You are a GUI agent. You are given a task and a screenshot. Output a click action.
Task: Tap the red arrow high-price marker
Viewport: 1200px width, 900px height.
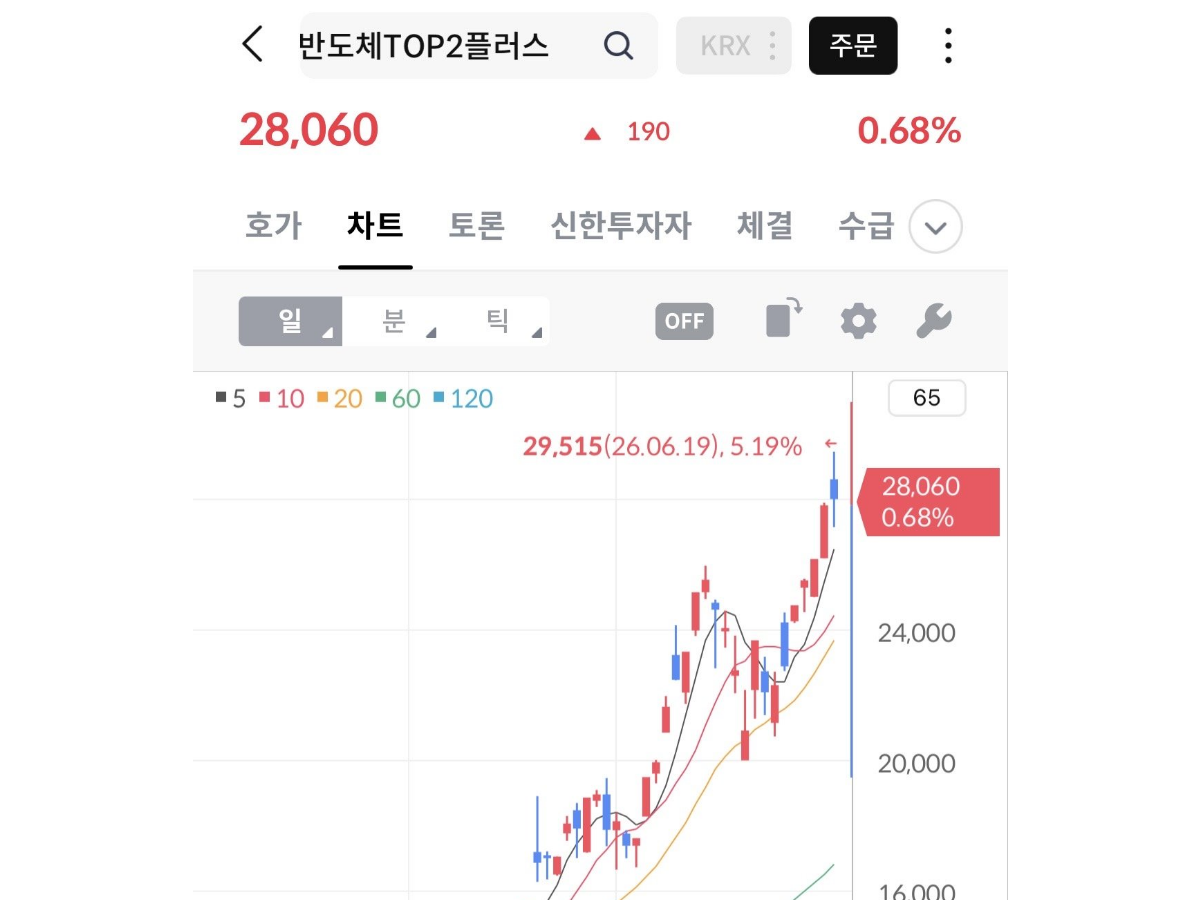[830, 444]
